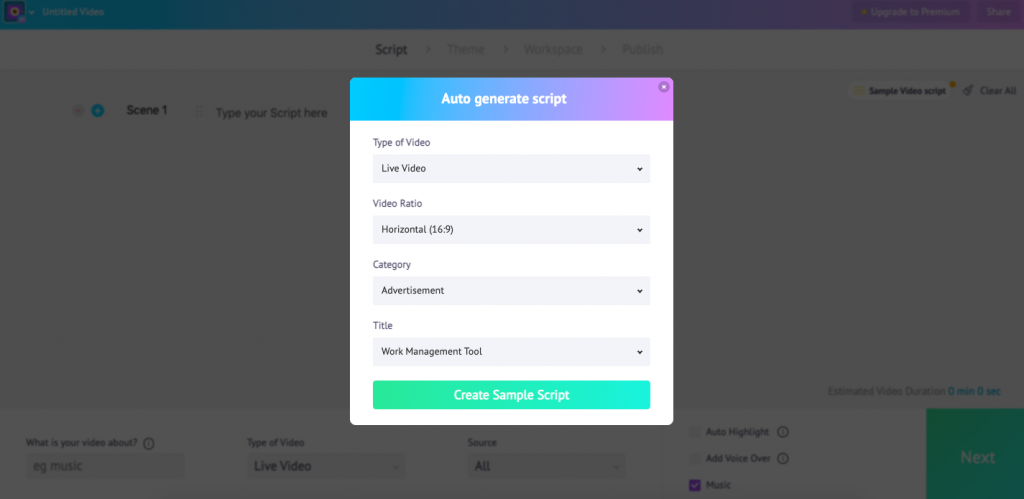Click the eg music input field
The height and width of the screenshot is (499, 1024).
coord(106,466)
